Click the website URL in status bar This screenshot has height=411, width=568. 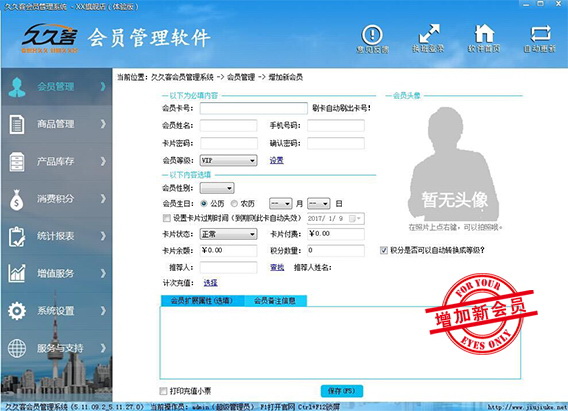point(526,407)
